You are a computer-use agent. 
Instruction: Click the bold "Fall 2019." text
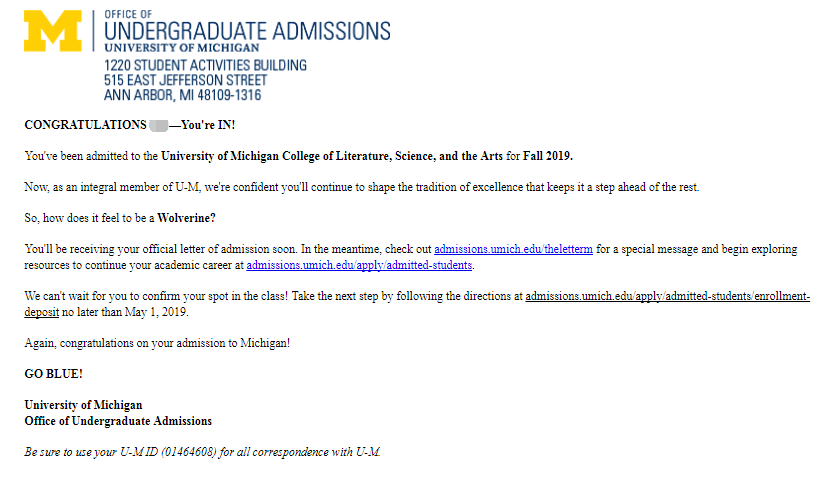(x=548, y=156)
